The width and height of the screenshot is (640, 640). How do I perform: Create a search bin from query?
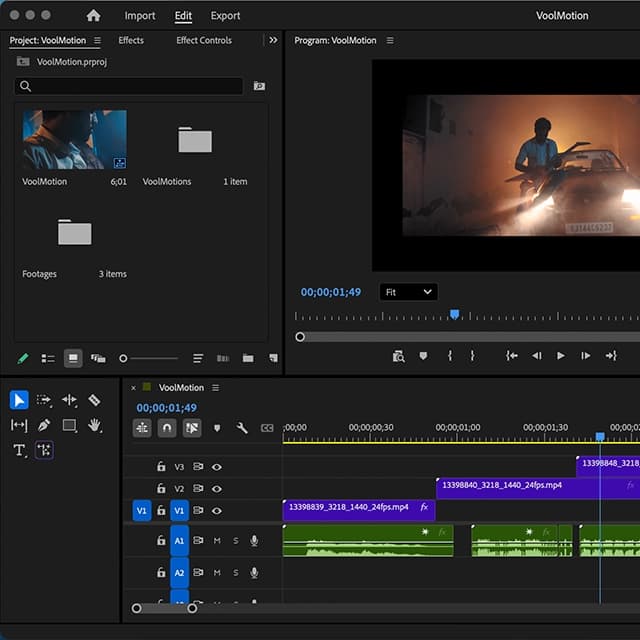click(259, 86)
